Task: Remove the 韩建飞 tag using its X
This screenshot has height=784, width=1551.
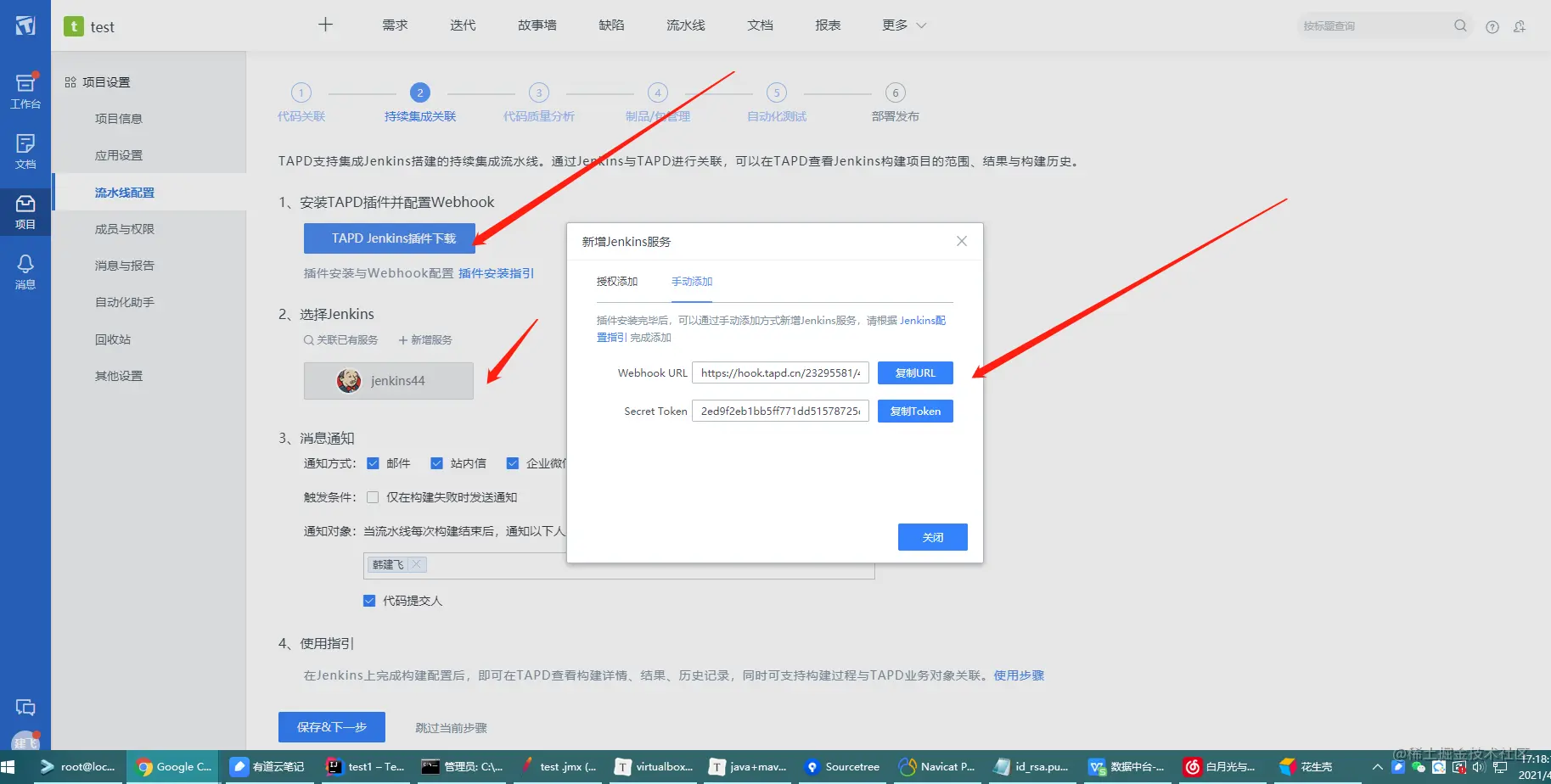Action: pos(416,564)
